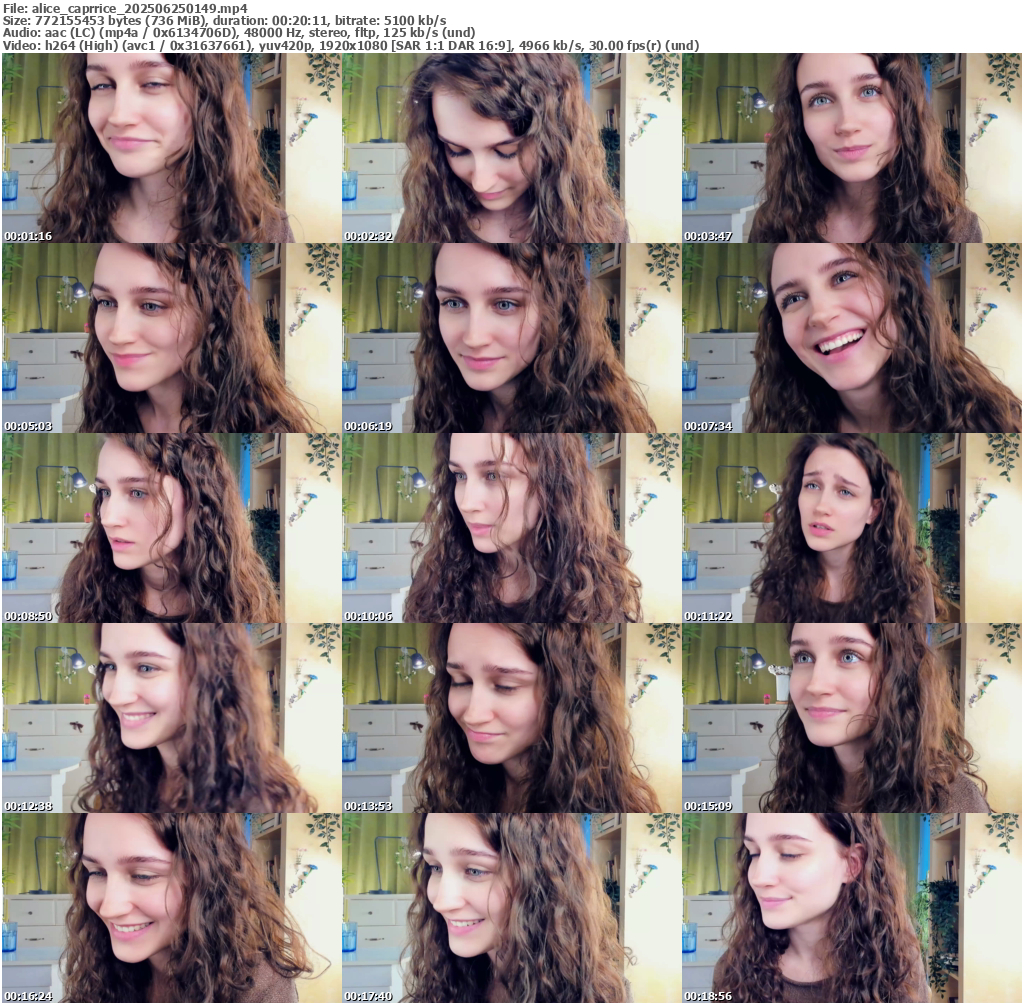Select the thumbnail stamped 00:13:53
The height and width of the screenshot is (1003, 1024).
511,718
